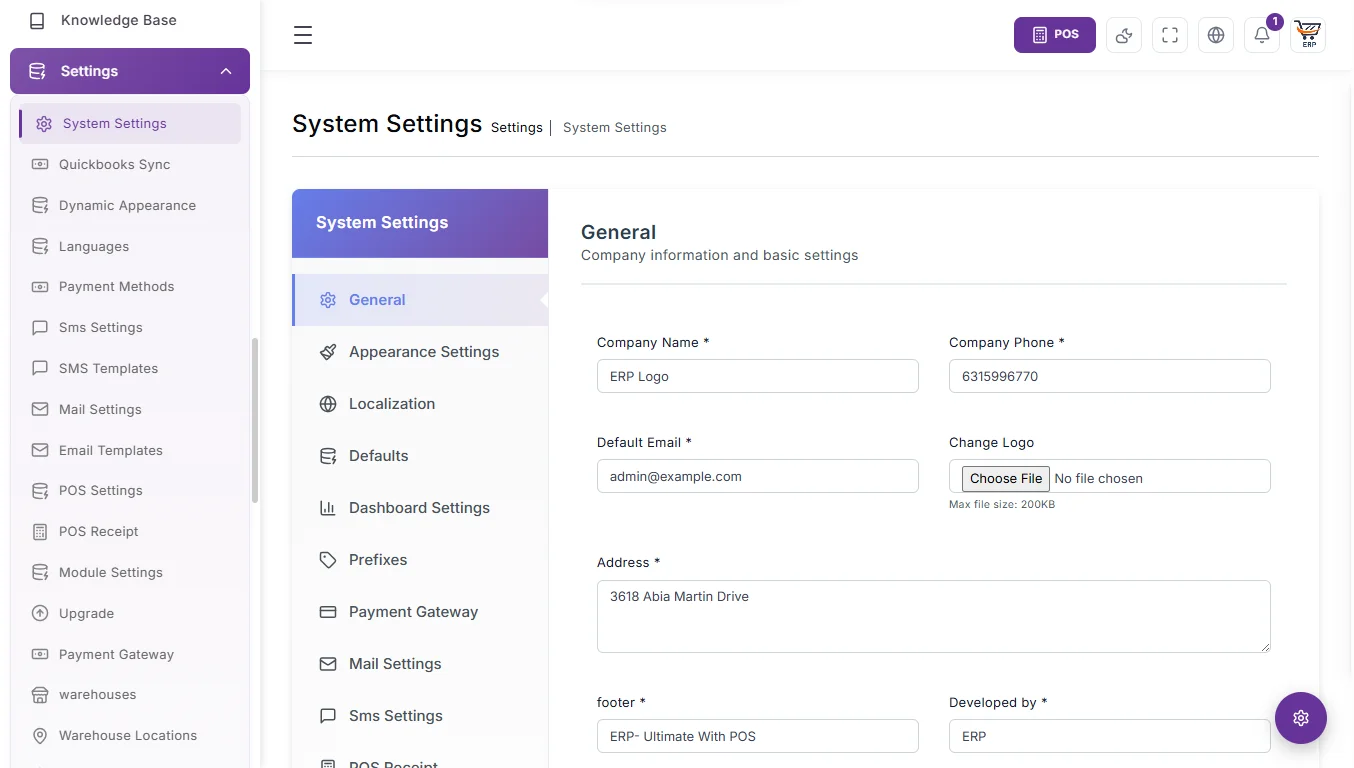Click the Localization globe icon
This screenshot has width=1354, height=768.
click(x=328, y=404)
